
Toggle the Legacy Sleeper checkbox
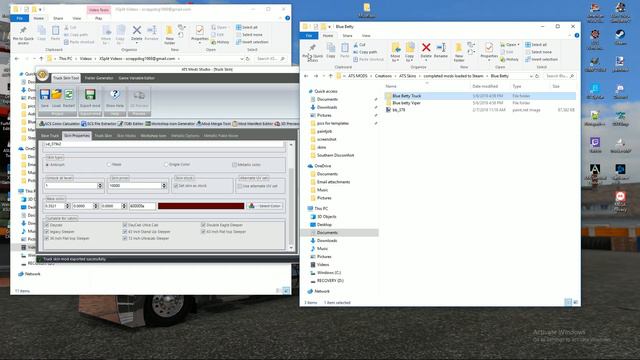click(47, 231)
